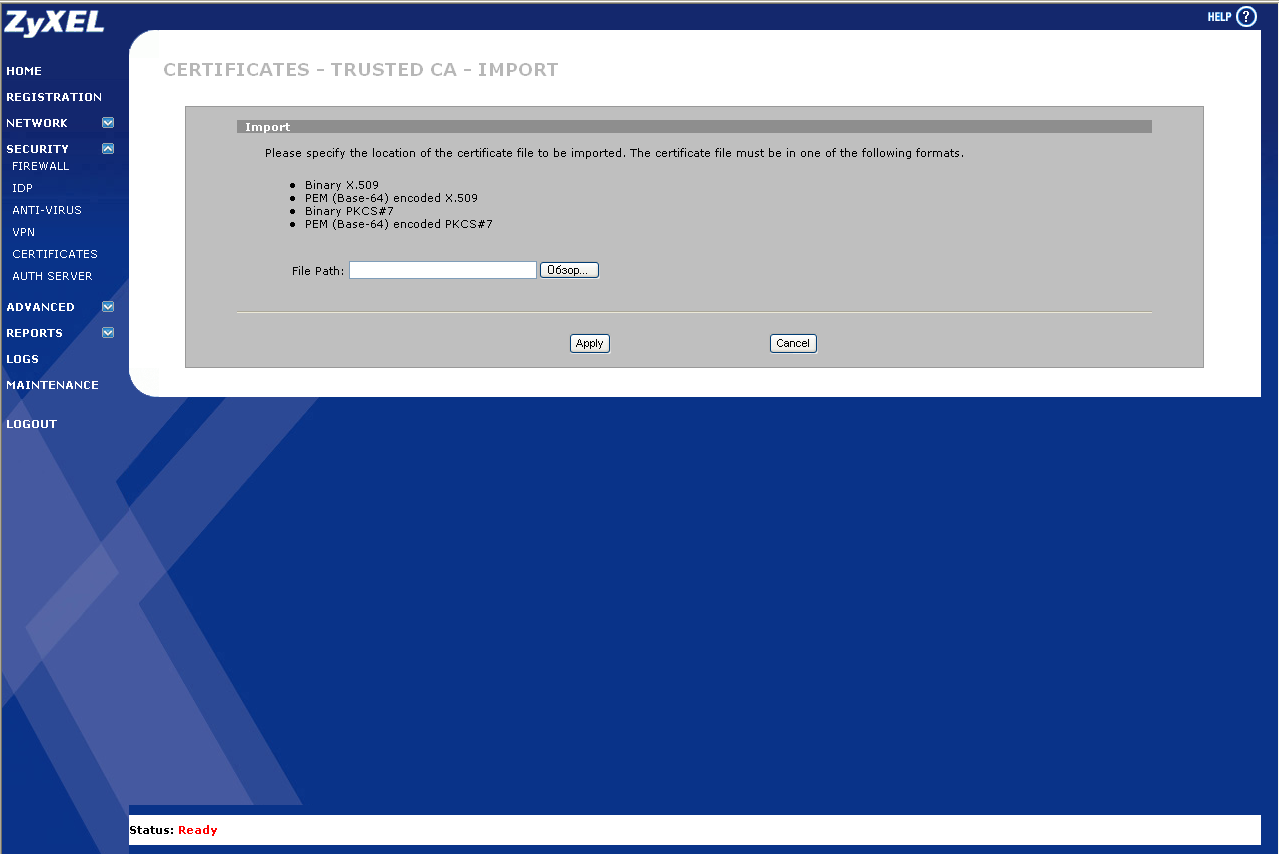This screenshot has height=854, width=1280.
Task: Click the File Path input field
Action: tap(443, 270)
